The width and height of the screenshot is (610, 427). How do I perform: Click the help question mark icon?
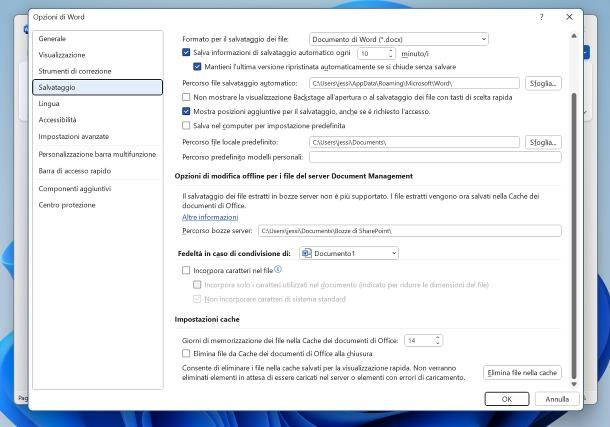pos(542,17)
